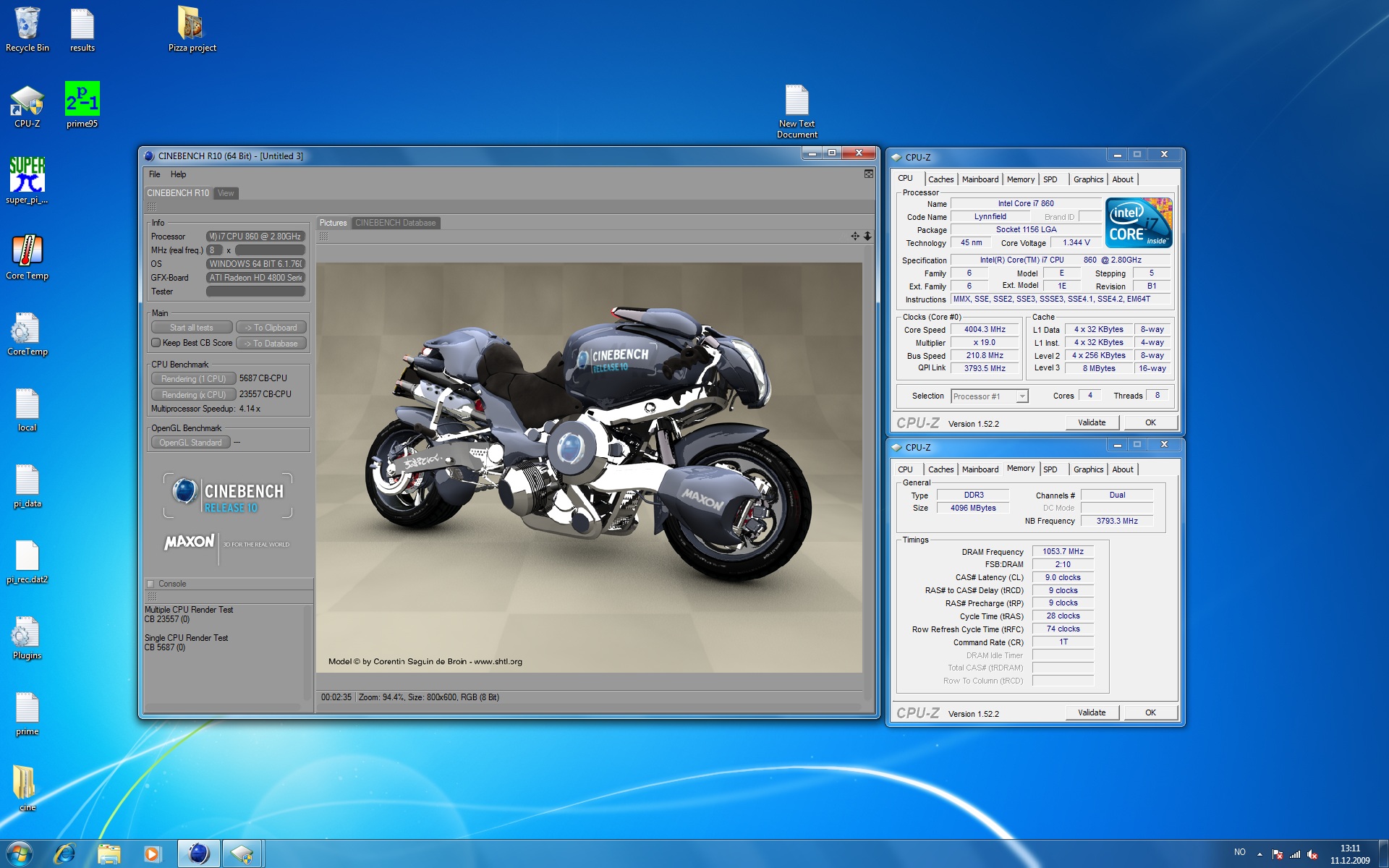Screen dimensions: 1389x868
Task: Click the Tester input field
Action: point(255,292)
